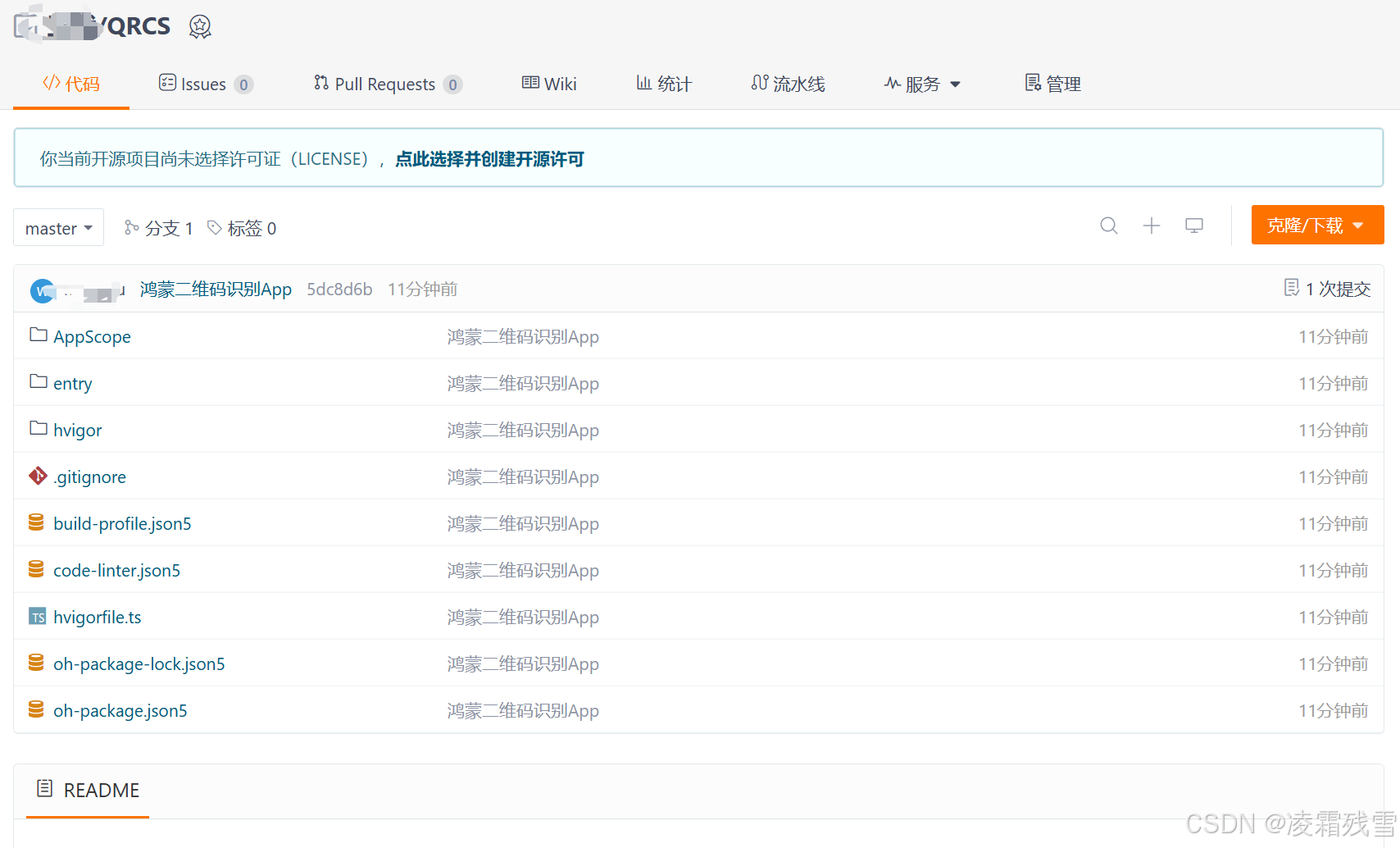Open the AppScope folder
This screenshot has height=848, width=1400.
[x=92, y=336]
